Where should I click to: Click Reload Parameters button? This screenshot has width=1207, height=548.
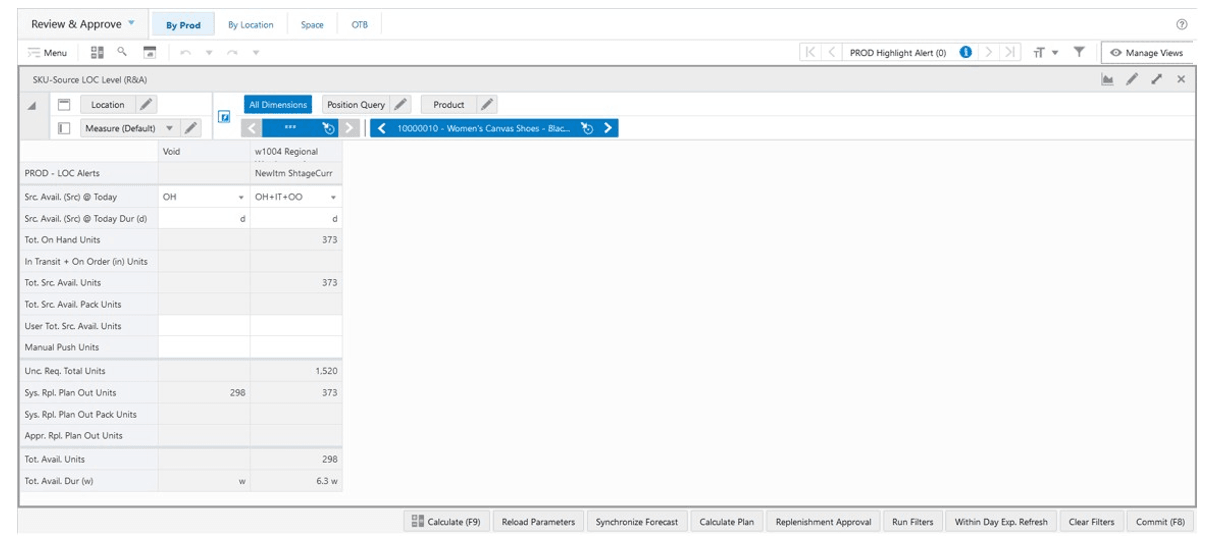point(538,522)
